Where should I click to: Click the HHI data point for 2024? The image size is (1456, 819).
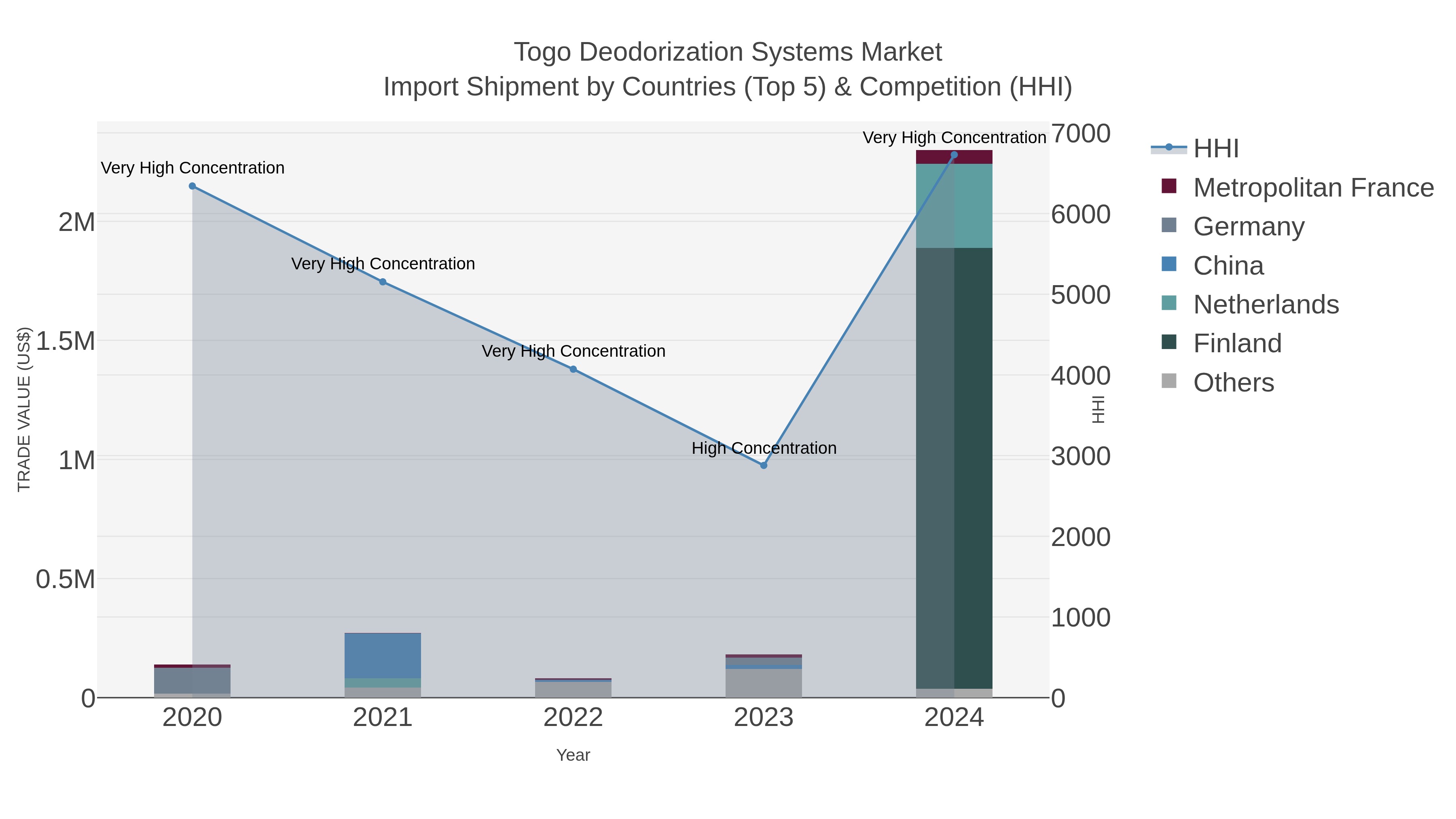(x=954, y=155)
